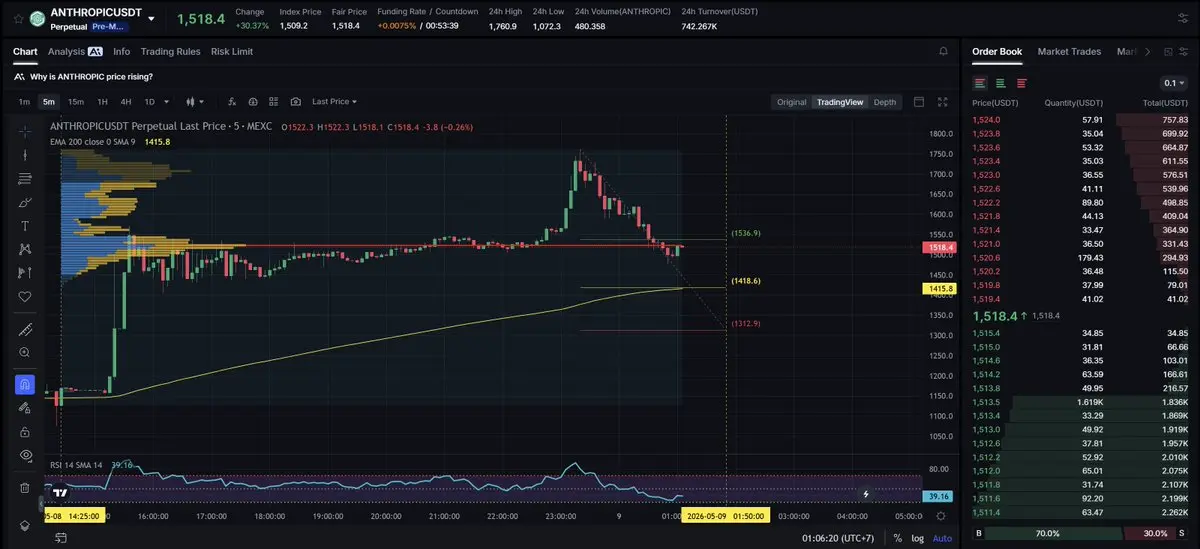Screen dimensions: 1200x549
Task: Switch to the Order Book tab
Action: [997, 51]
